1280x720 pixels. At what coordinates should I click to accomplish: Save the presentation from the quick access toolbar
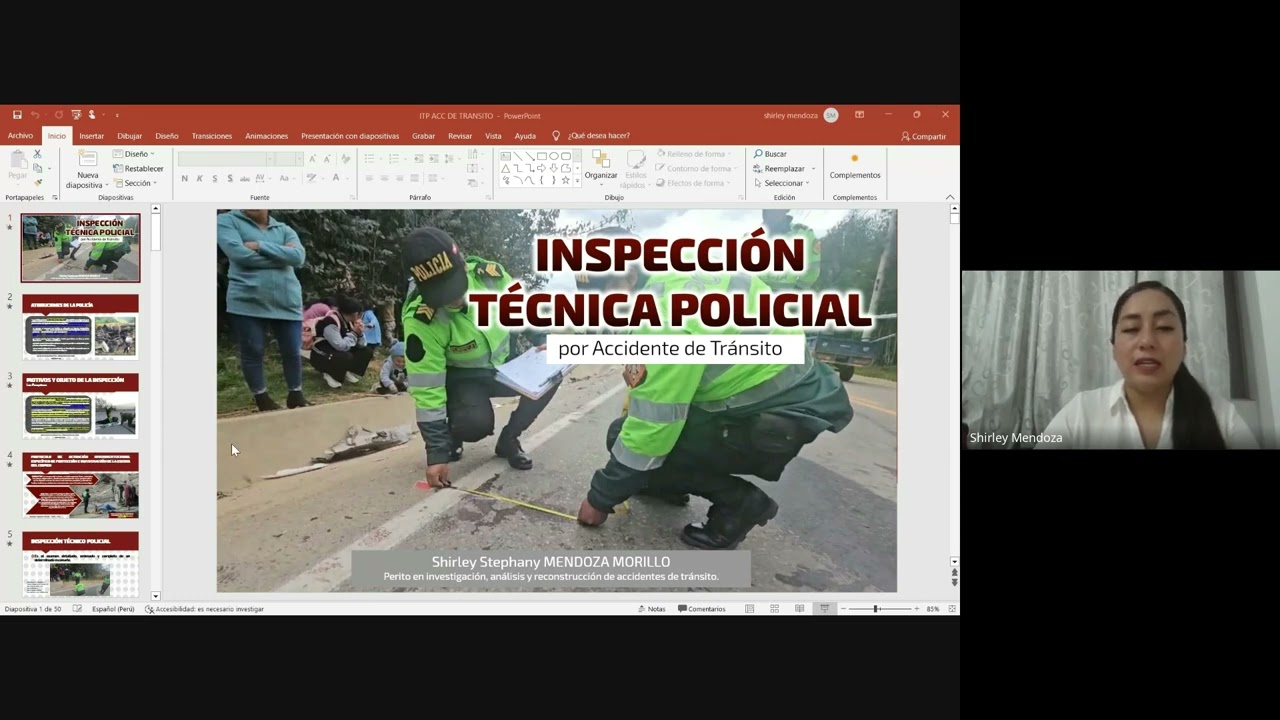[17, 115]
